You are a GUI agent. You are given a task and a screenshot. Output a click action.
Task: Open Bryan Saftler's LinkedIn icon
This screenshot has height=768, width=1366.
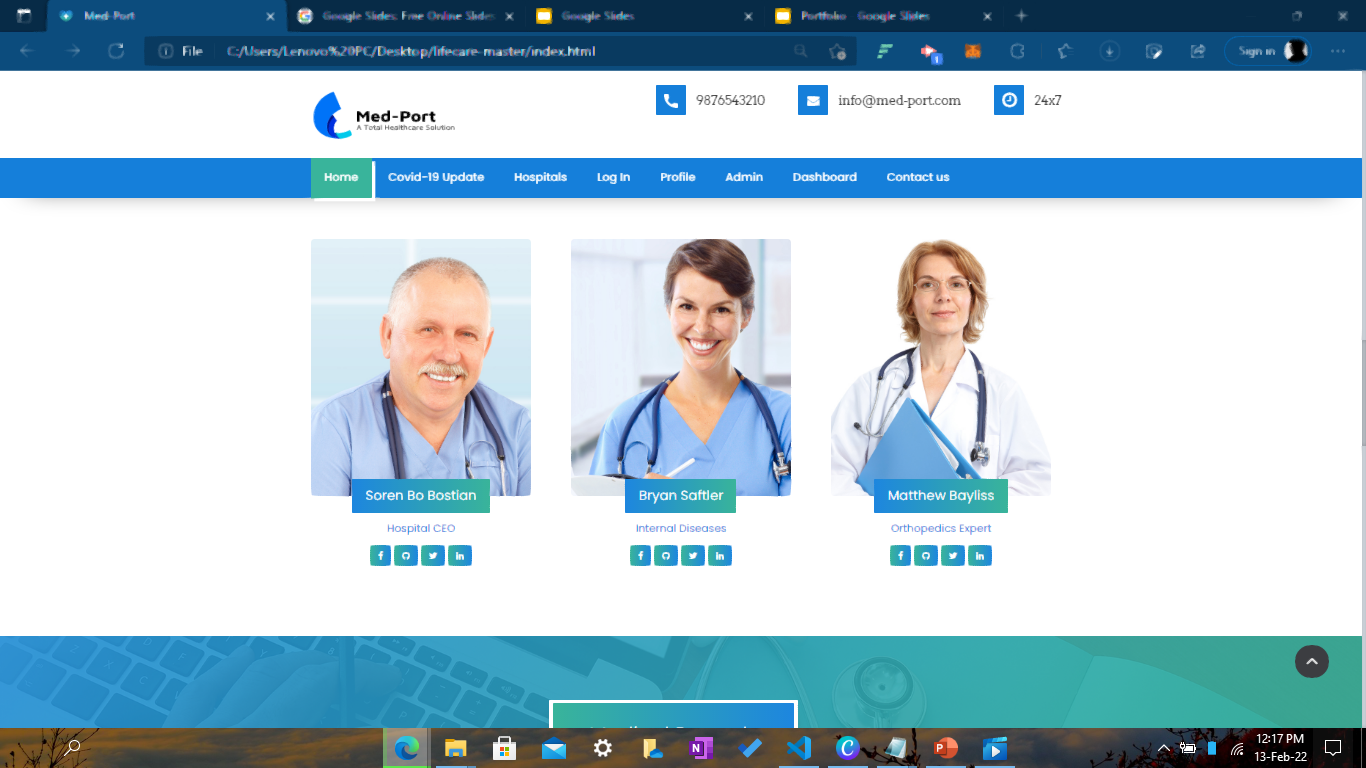(720, 555)
